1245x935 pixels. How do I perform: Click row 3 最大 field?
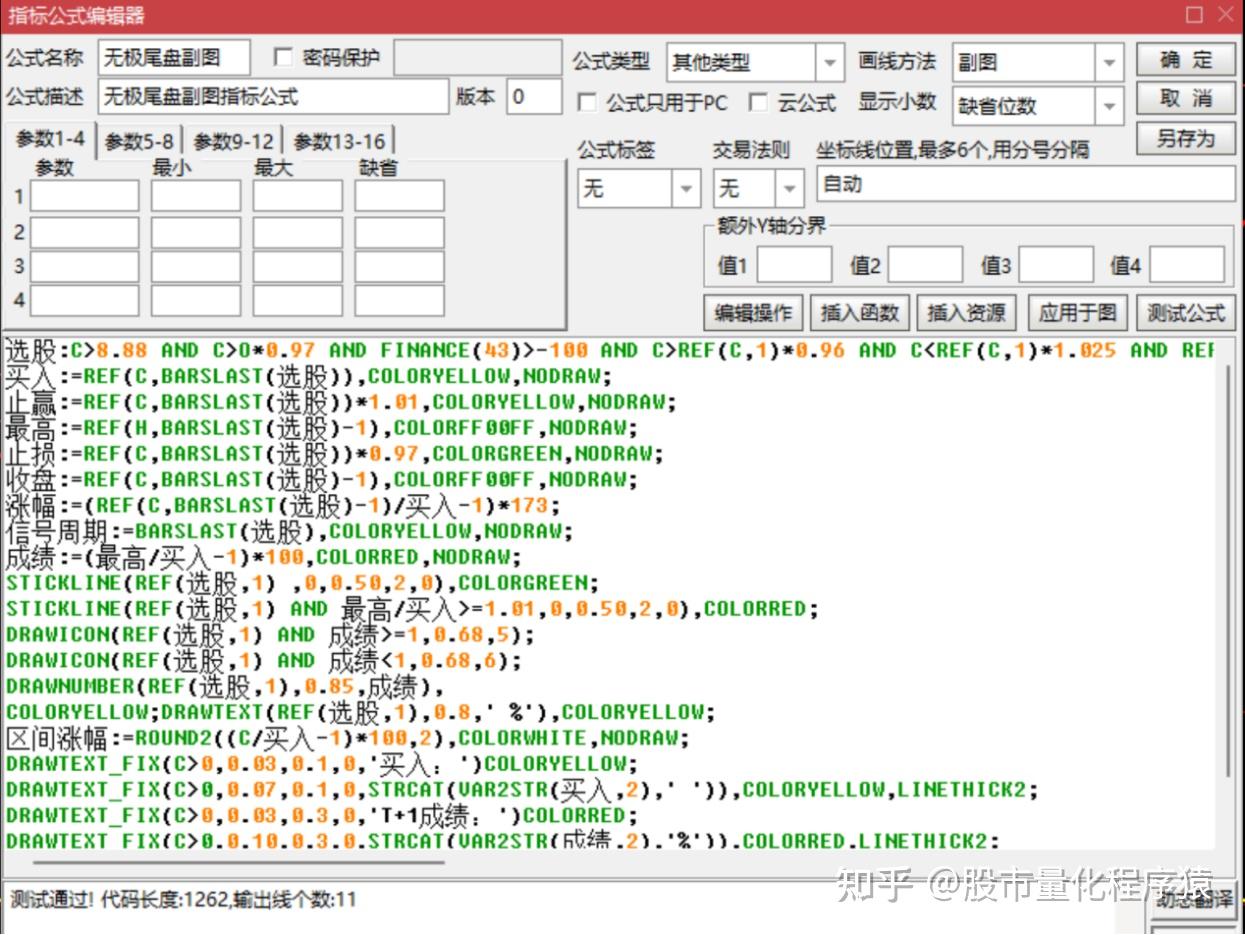pos(297,267)
